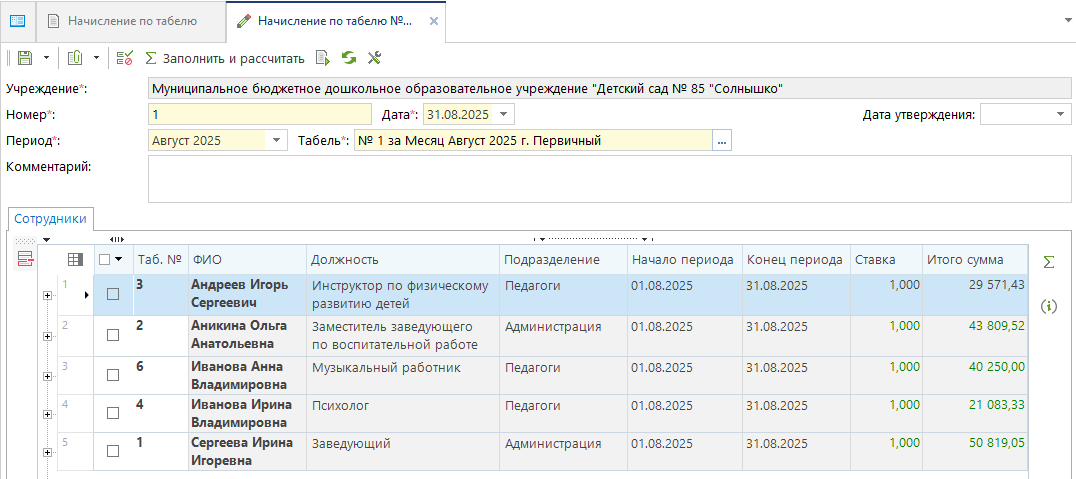Click the Конец периода column header
The width and height of the screenshot is (1076, 479).
point(796,260)
